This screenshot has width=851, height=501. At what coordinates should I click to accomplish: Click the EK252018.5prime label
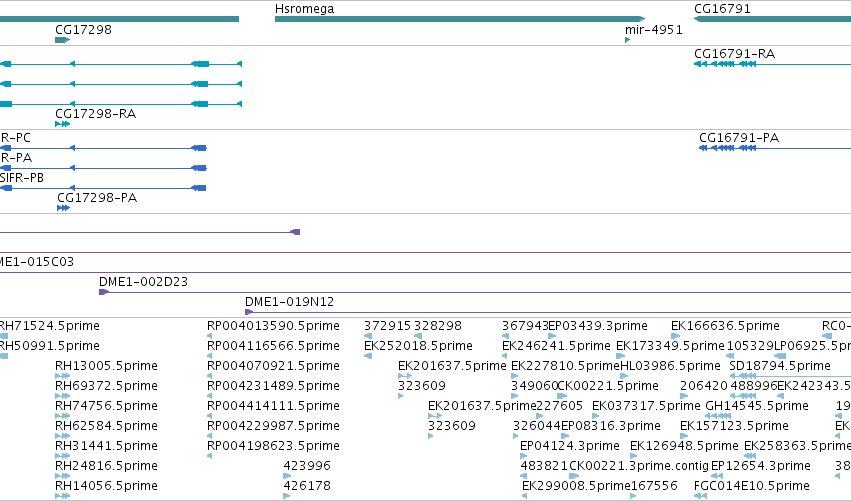pos(418,346)
